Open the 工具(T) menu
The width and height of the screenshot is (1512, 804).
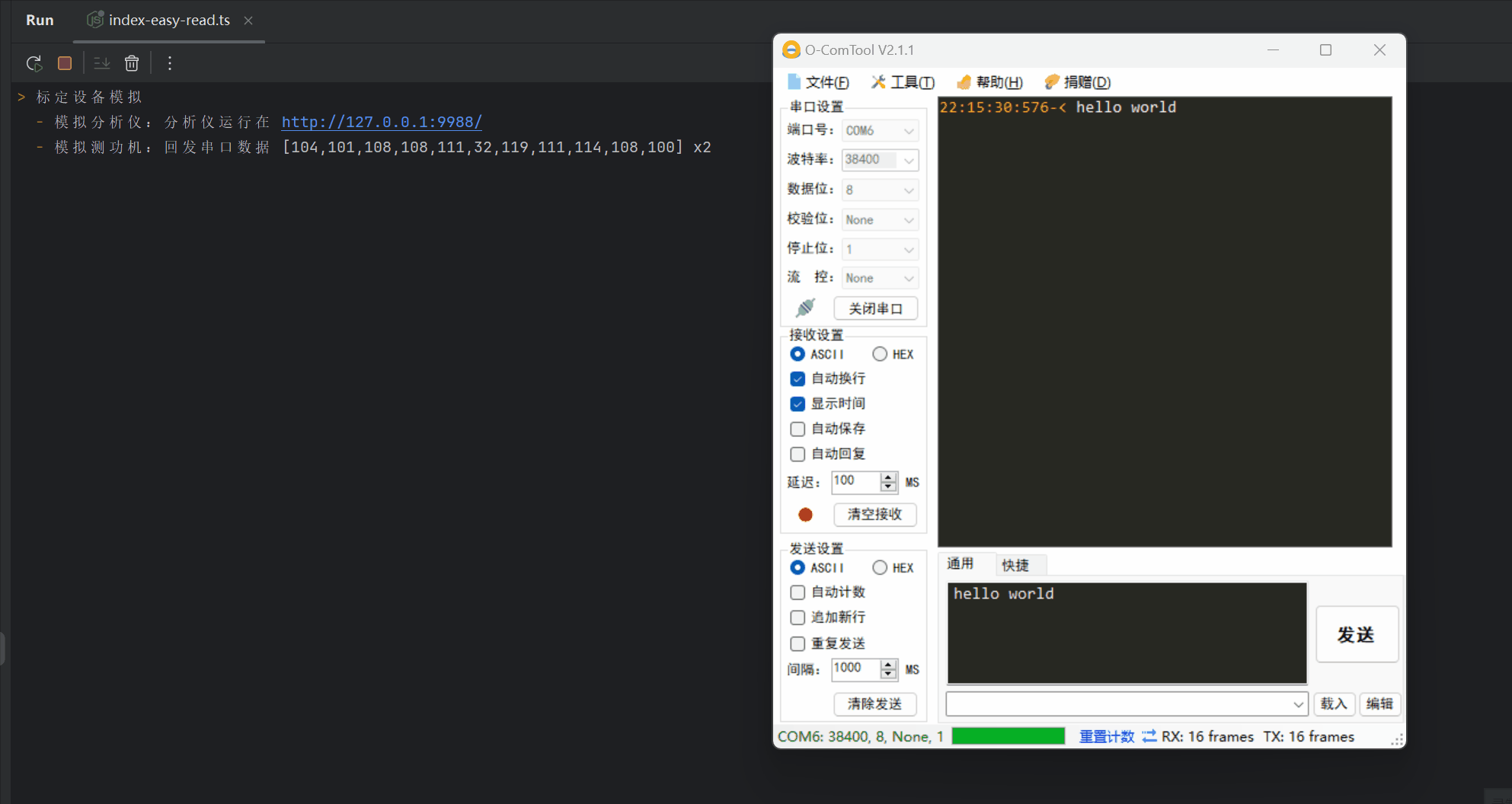(x=903, y=82)
